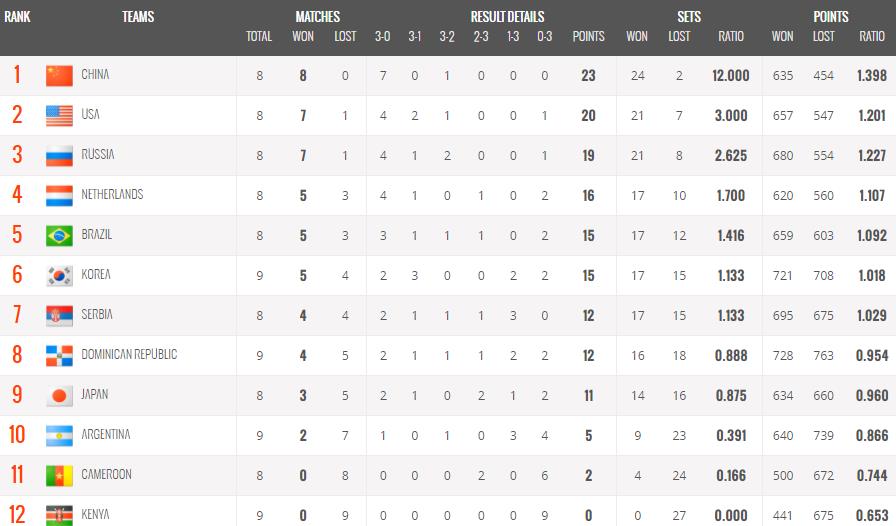
Task: Click the Serbia flag icon
Action: point(59,316)
